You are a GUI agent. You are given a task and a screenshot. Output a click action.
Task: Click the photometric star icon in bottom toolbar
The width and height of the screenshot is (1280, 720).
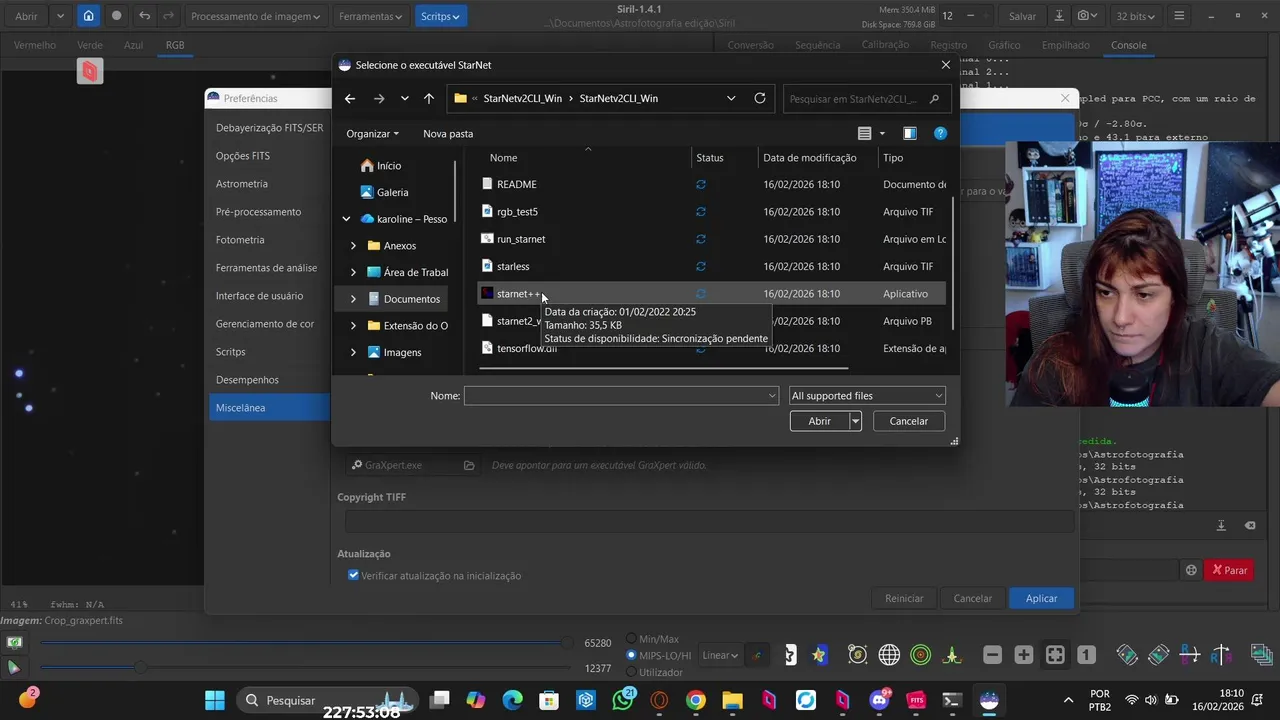click(x=820, y=655)
